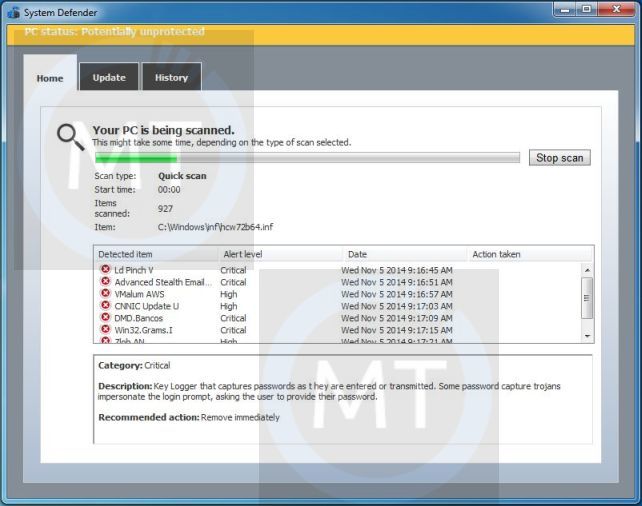Select the VMalum AWS detected item
Image resolution: width=642 pixels, height=506 pixels.
pos(139,294)
